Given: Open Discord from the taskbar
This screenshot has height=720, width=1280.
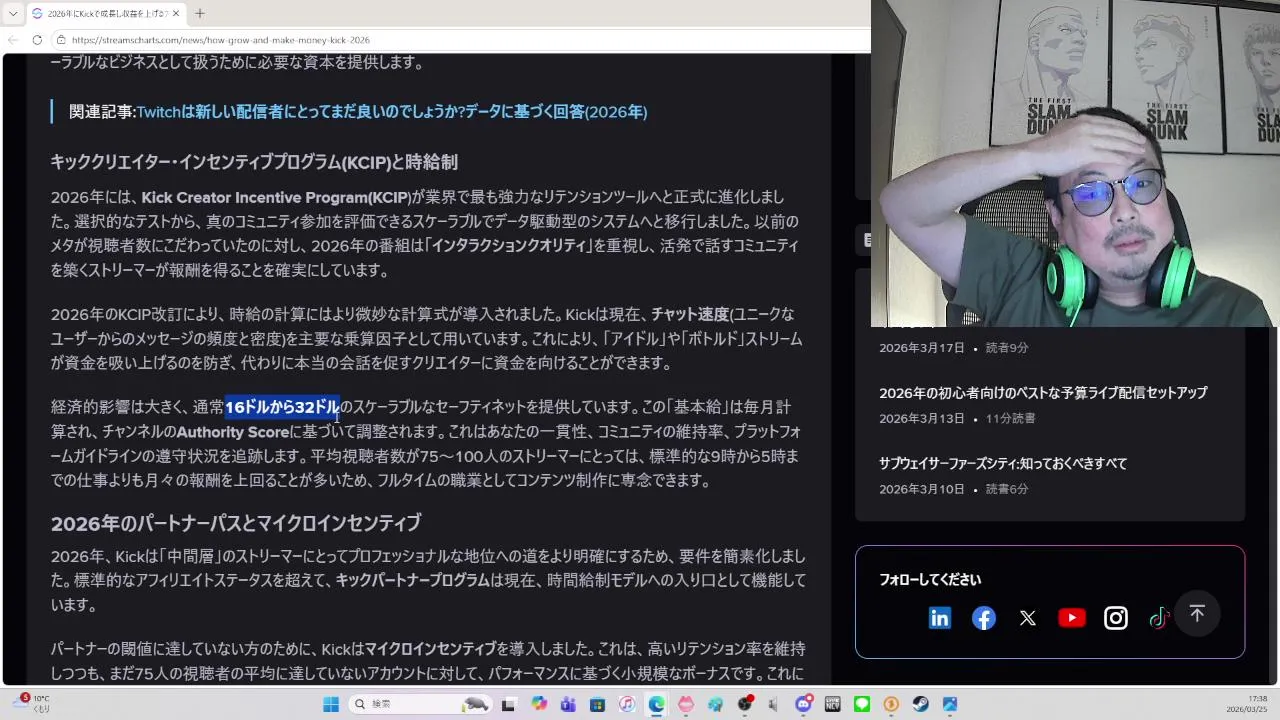Looking at the screenshot, I should [803, 704].
